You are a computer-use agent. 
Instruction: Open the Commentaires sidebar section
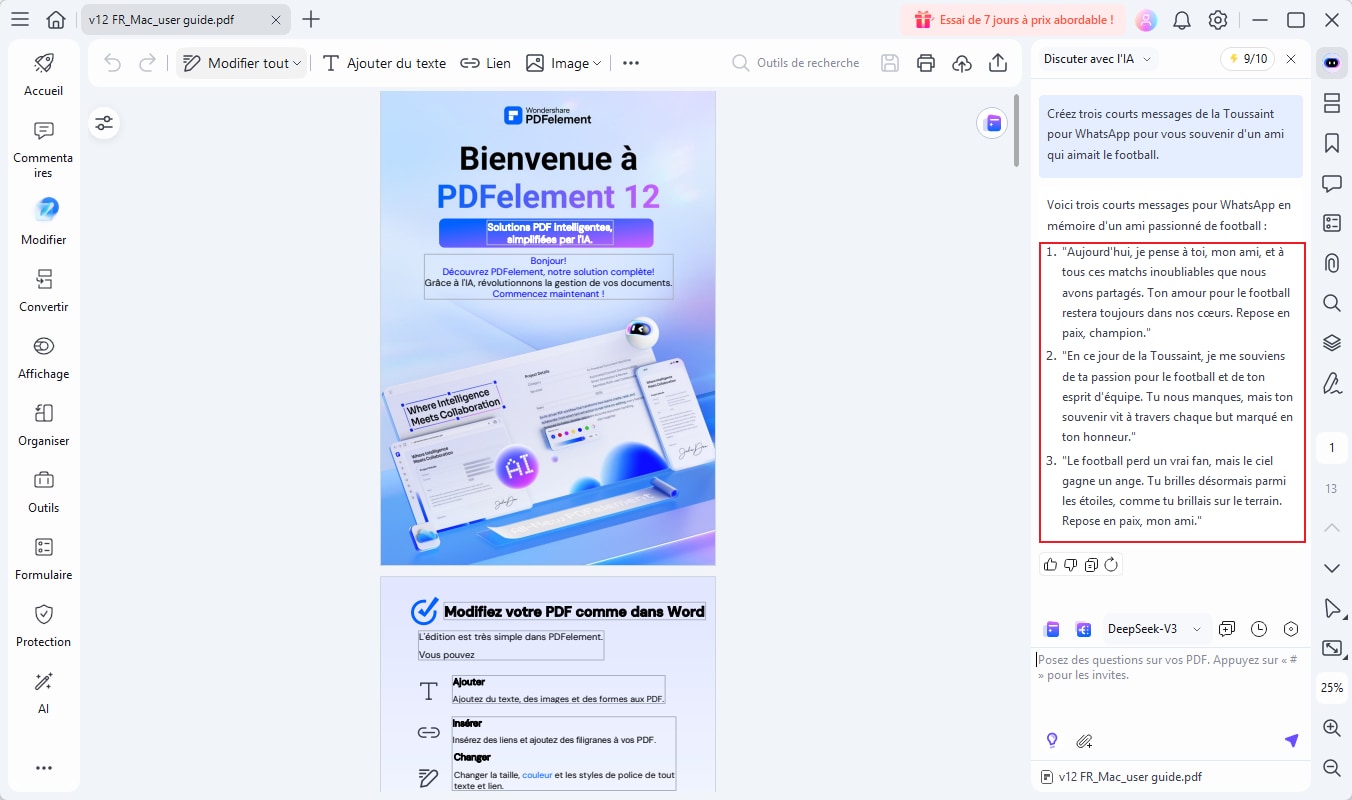coord(44,149)
